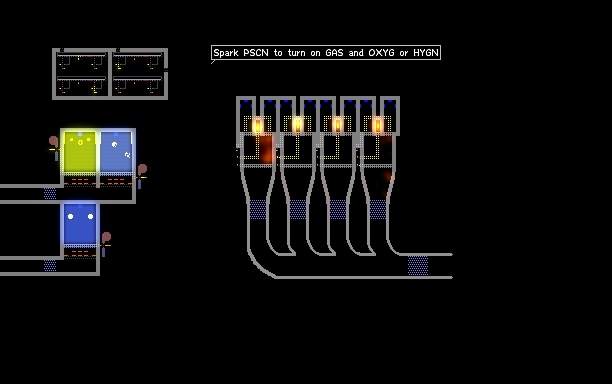This screenshot has width=612, height=384.
Task: Click blue dotted filter below the yellow tank pipe
Action: pyautogui.click(x=50, y=194)
